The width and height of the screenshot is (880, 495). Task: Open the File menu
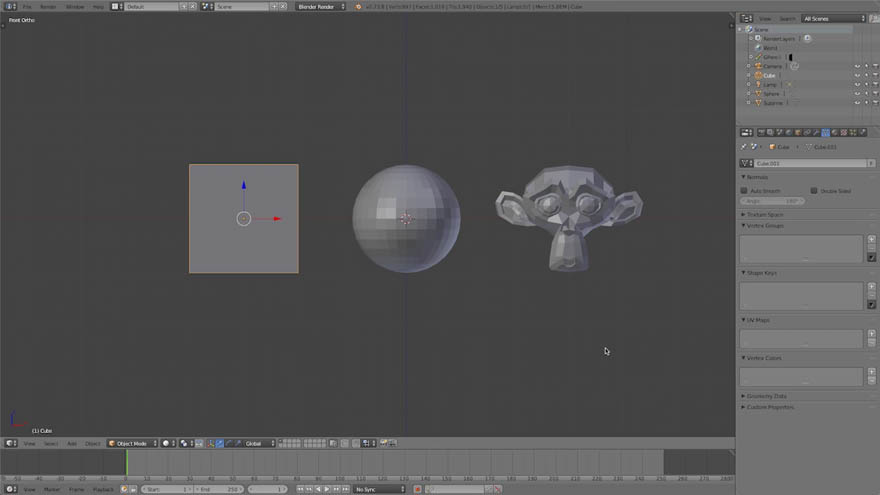[27, 7]
